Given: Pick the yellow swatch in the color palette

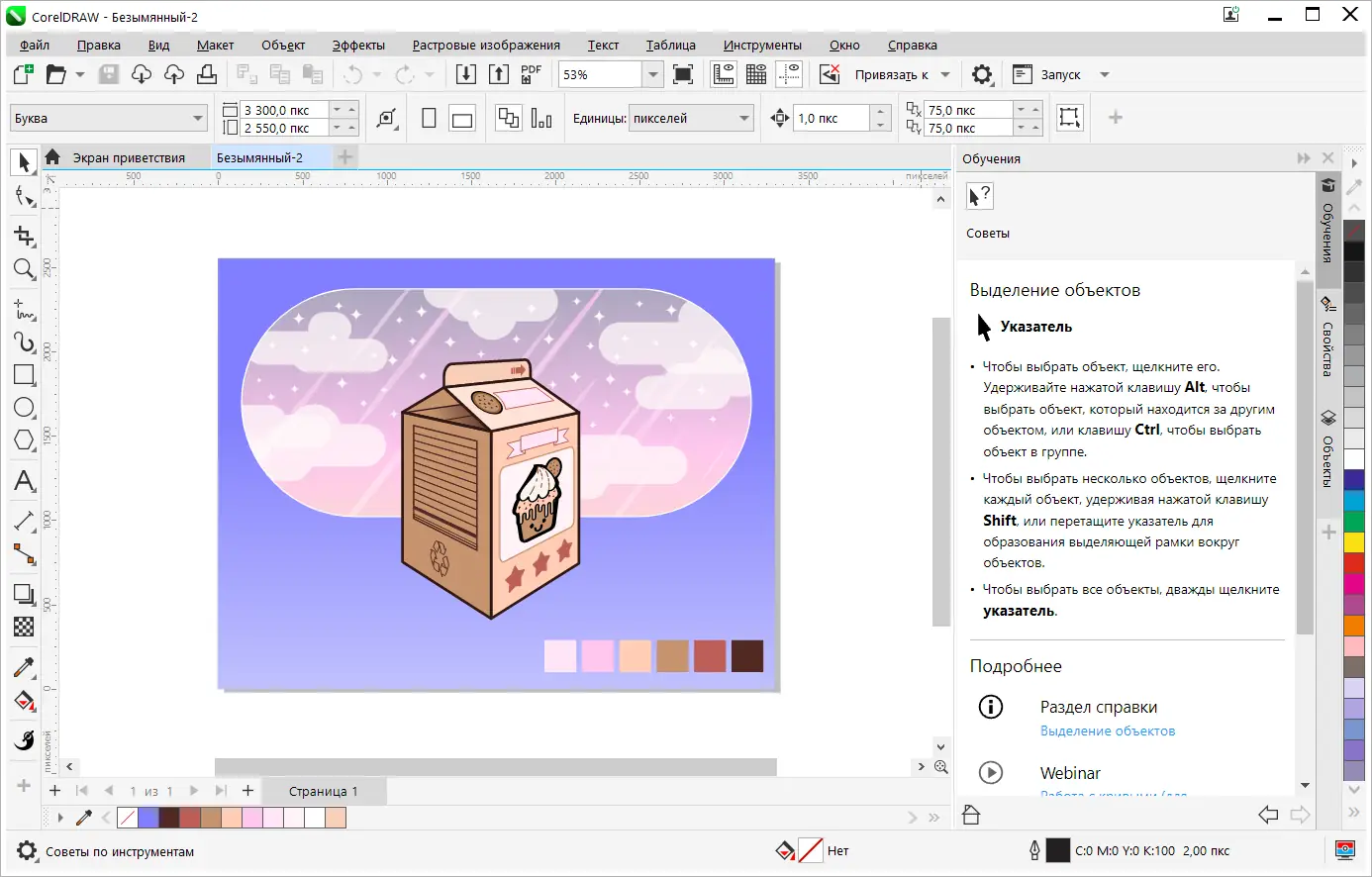Looking at the screenshot, I should click(1353, 542).
